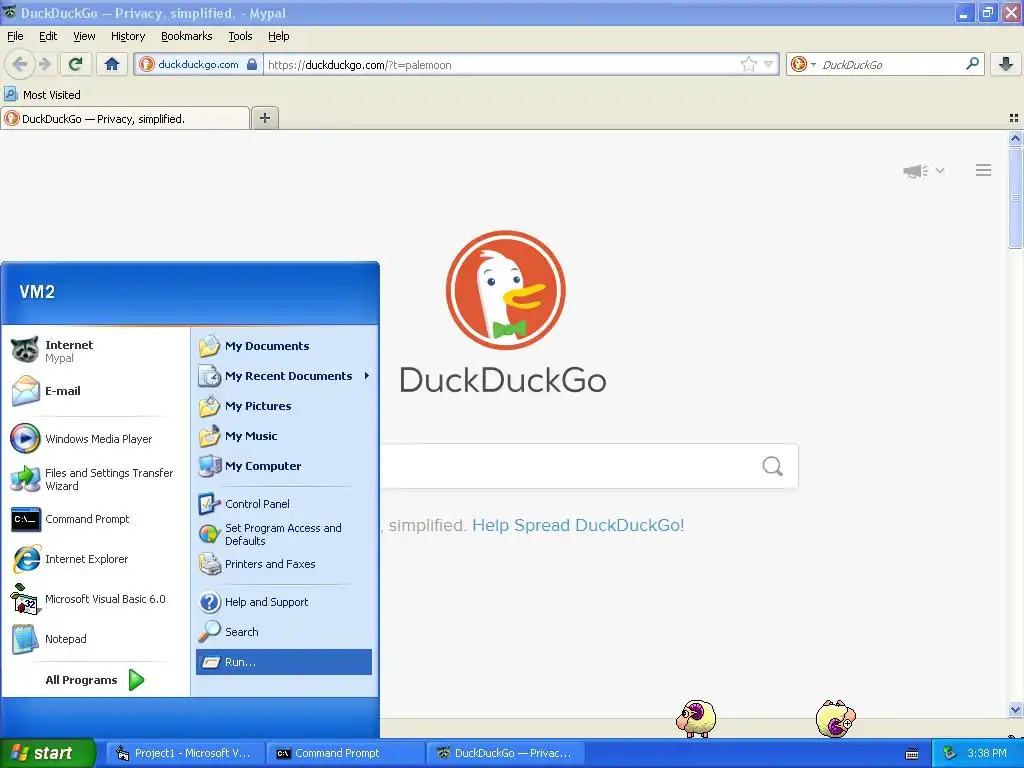Open the Tools menu
This screenshot has height=768, width=1024.
coord(240,36)
